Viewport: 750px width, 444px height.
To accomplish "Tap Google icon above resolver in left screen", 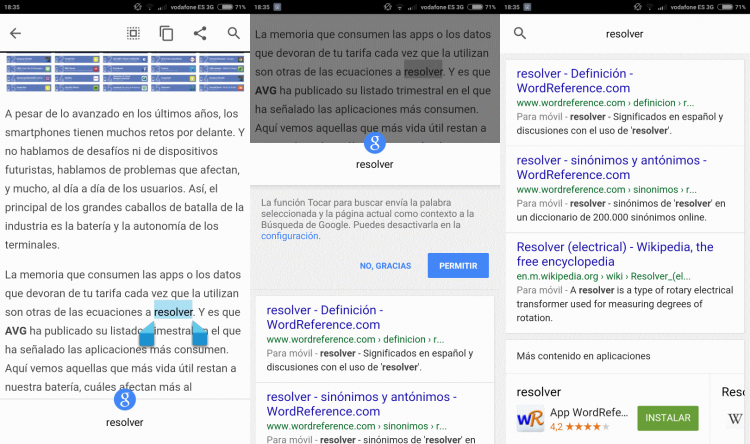I will point(125,400).
